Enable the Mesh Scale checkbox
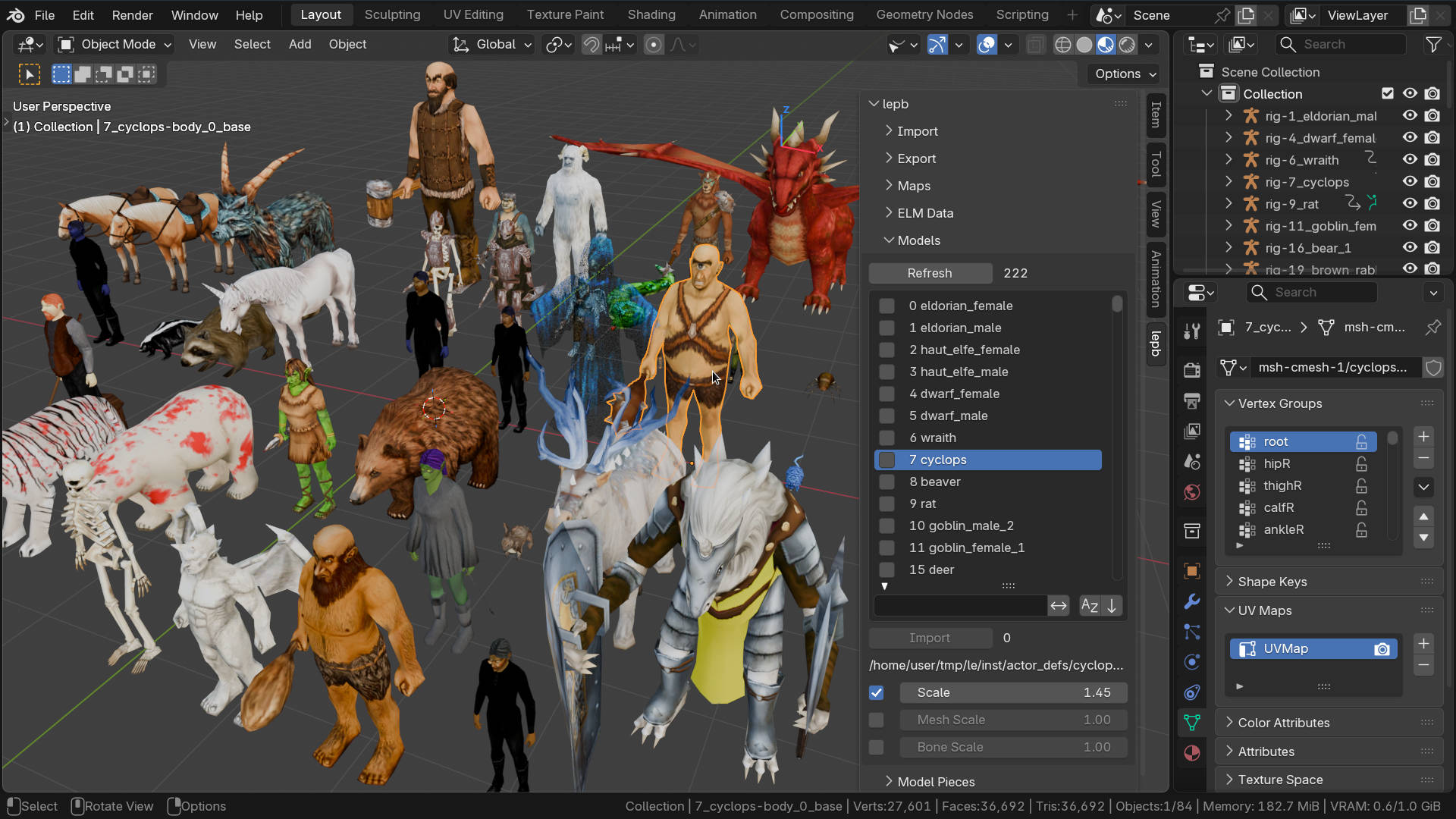 tap(877, 720)
